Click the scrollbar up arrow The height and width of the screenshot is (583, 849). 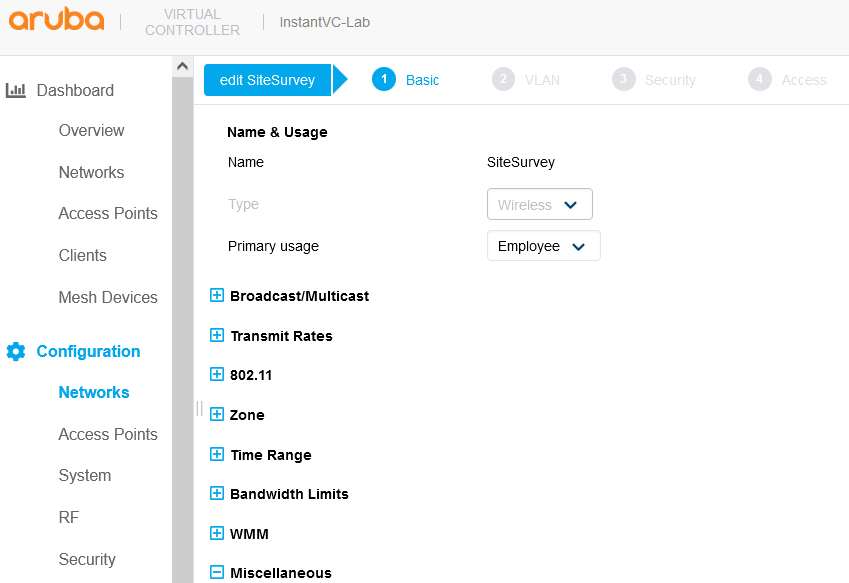(182, 65)
